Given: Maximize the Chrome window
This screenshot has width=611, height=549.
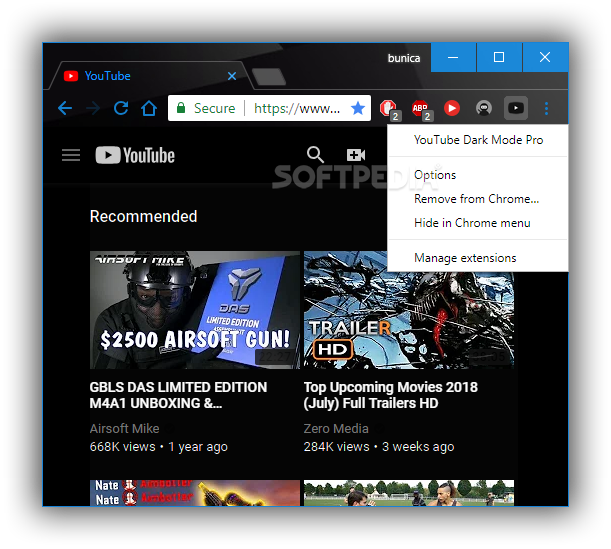Looking at the screenshot, I should (x=499, y=57).
